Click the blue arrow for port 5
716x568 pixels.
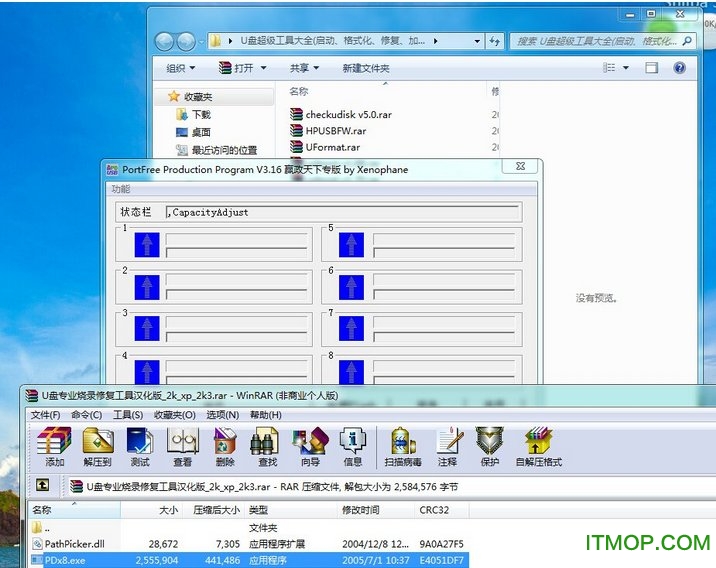(x=351, y=245)
